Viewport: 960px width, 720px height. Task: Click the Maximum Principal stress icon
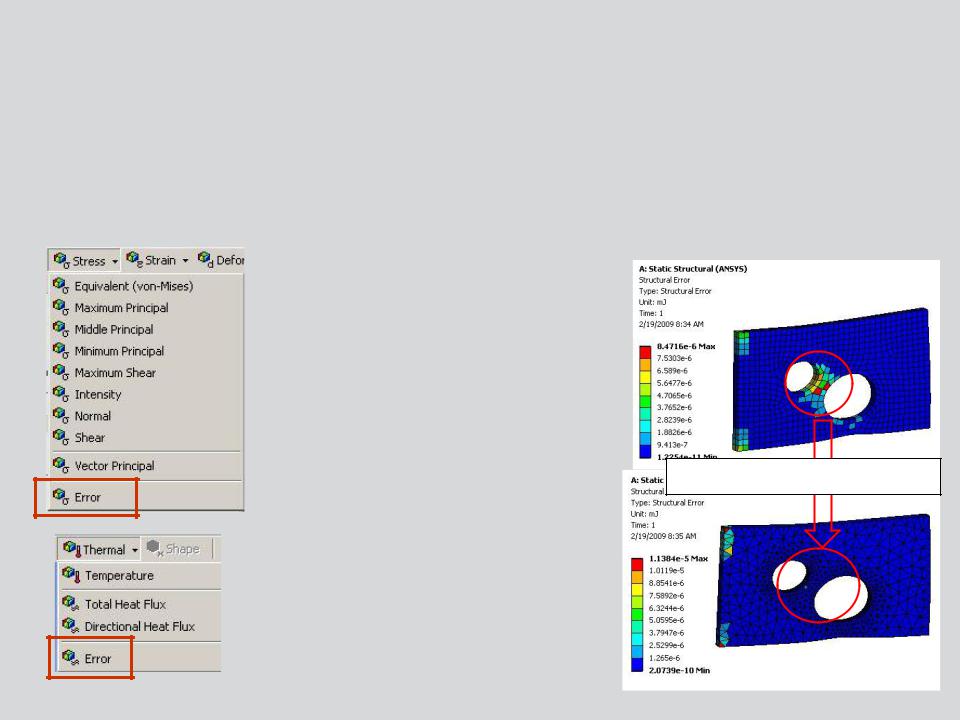click(x=61, y=307)
